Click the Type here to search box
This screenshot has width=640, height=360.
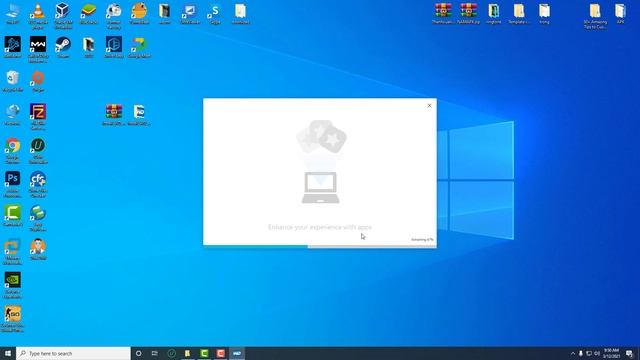tap(73, 353)
